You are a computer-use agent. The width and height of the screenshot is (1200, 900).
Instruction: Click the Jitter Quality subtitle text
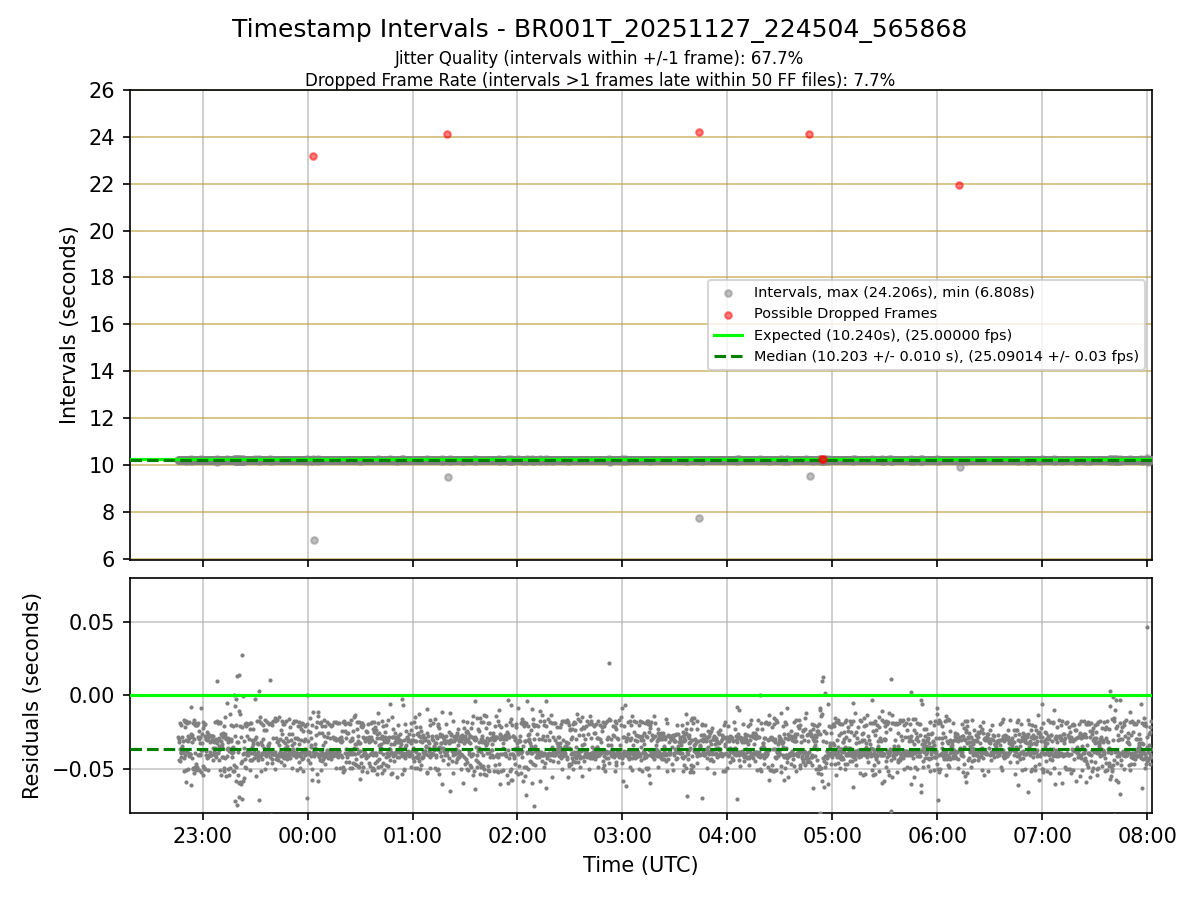[599, 58]
